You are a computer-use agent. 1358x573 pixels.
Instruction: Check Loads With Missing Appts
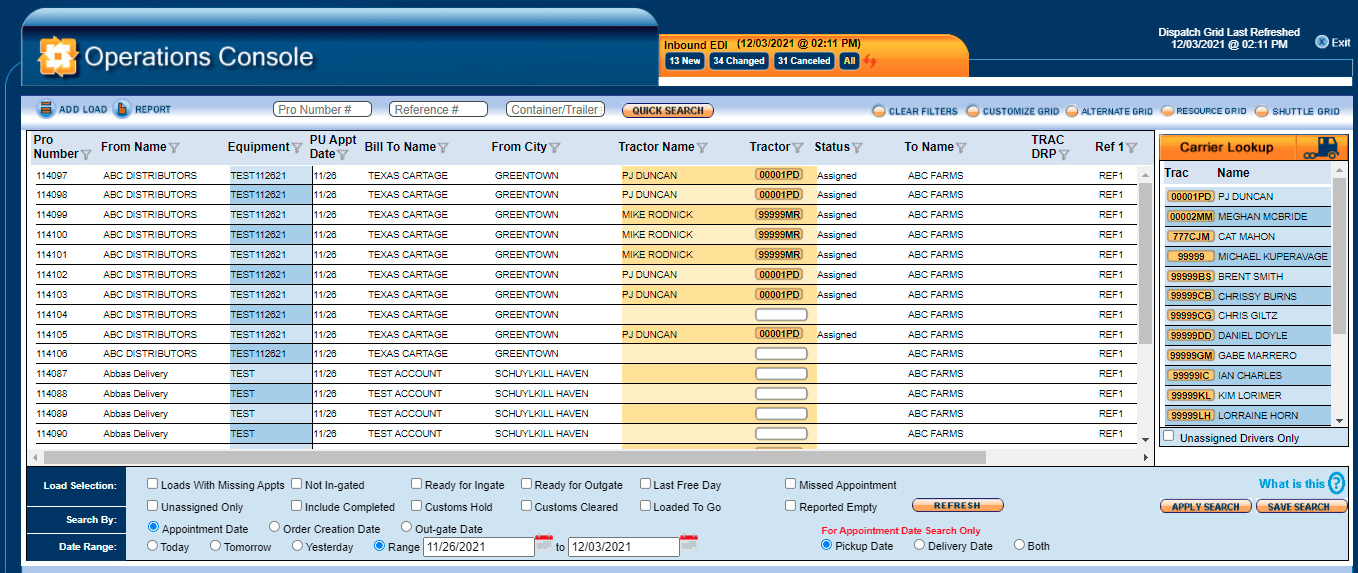pos(152,484)
